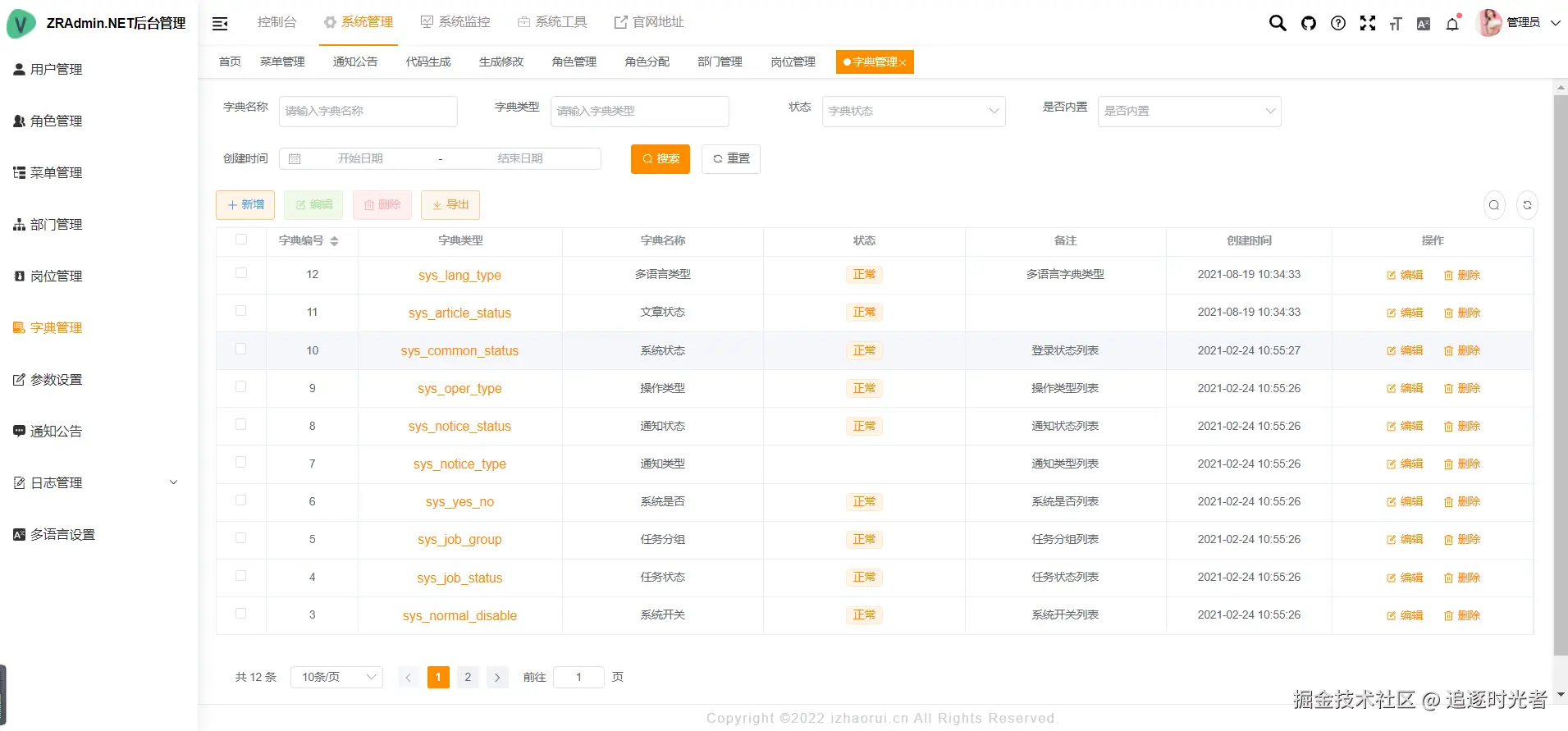Check the sys_common_status row checkbox
Image resolution: width=1568 pixels, height=731 pixels.
point(241,349)
